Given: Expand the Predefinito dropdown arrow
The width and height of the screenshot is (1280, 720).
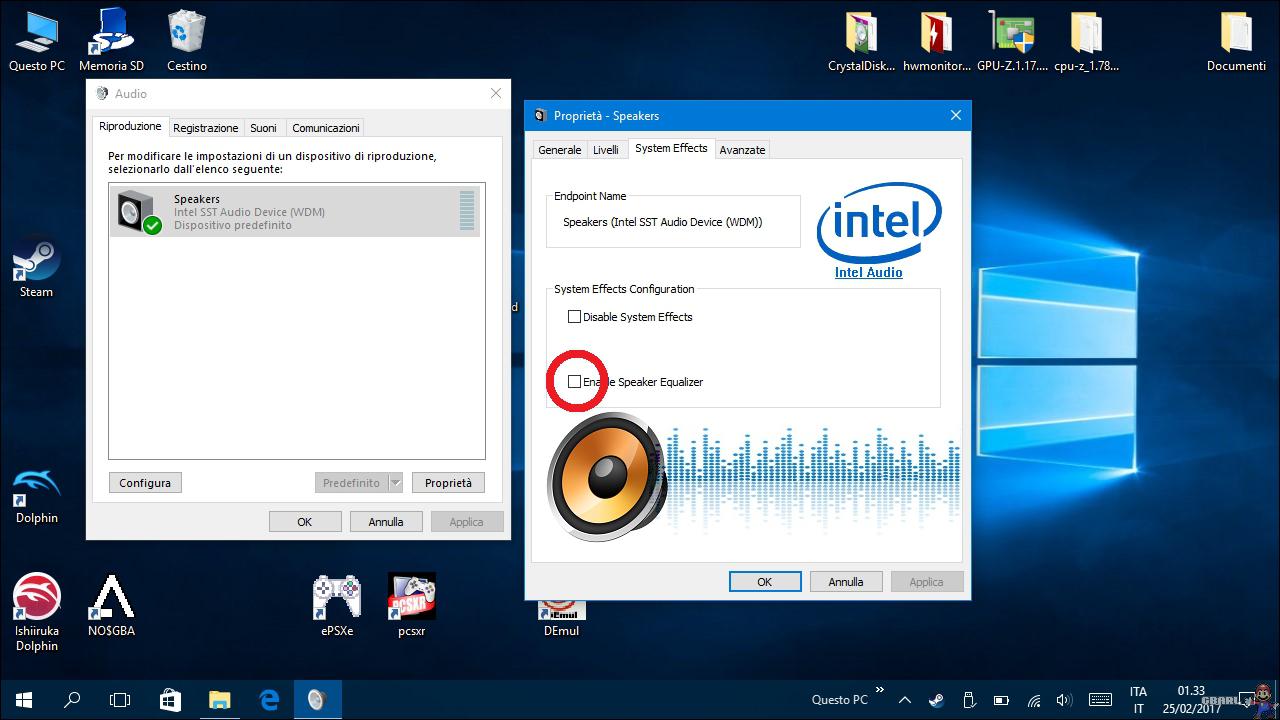Looking at the screenshot, I should [x=395, y=483].
